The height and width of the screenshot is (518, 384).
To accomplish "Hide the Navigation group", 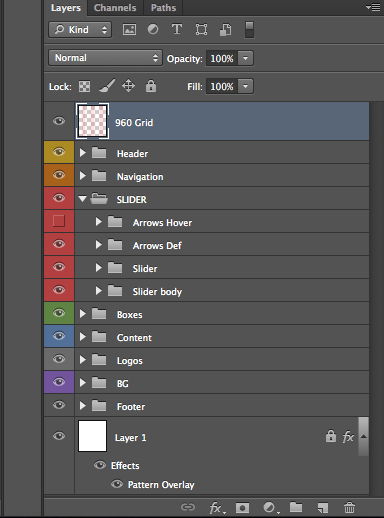I will pos(59,175).
